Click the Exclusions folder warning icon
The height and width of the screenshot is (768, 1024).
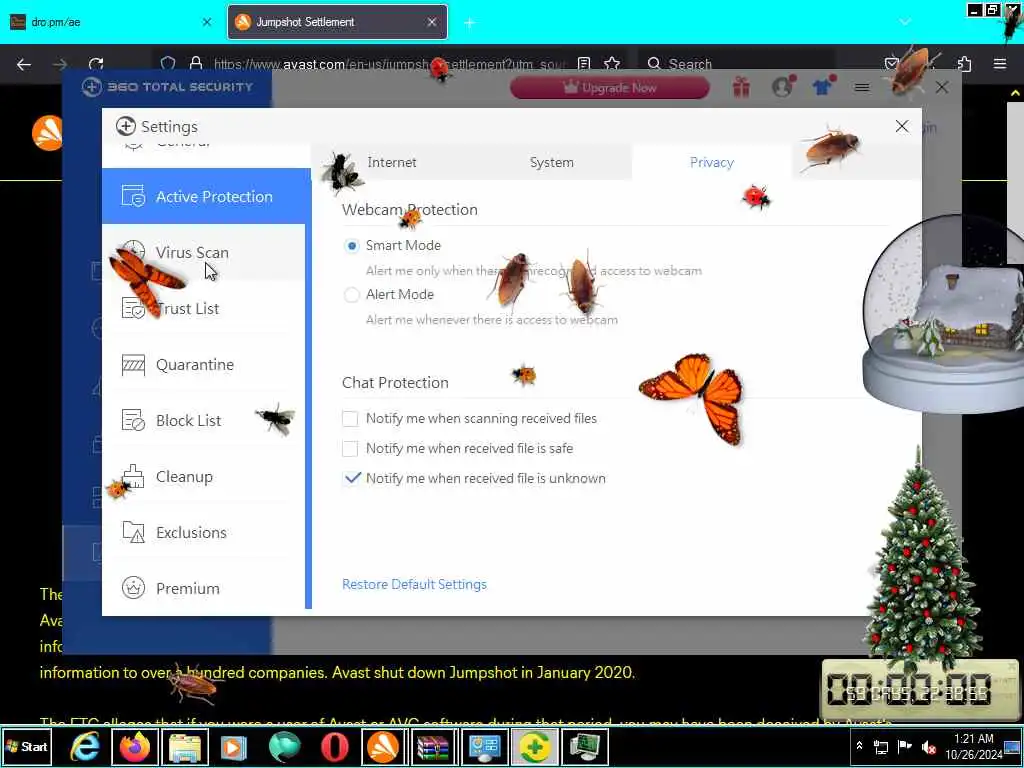(x=133, y=532)
